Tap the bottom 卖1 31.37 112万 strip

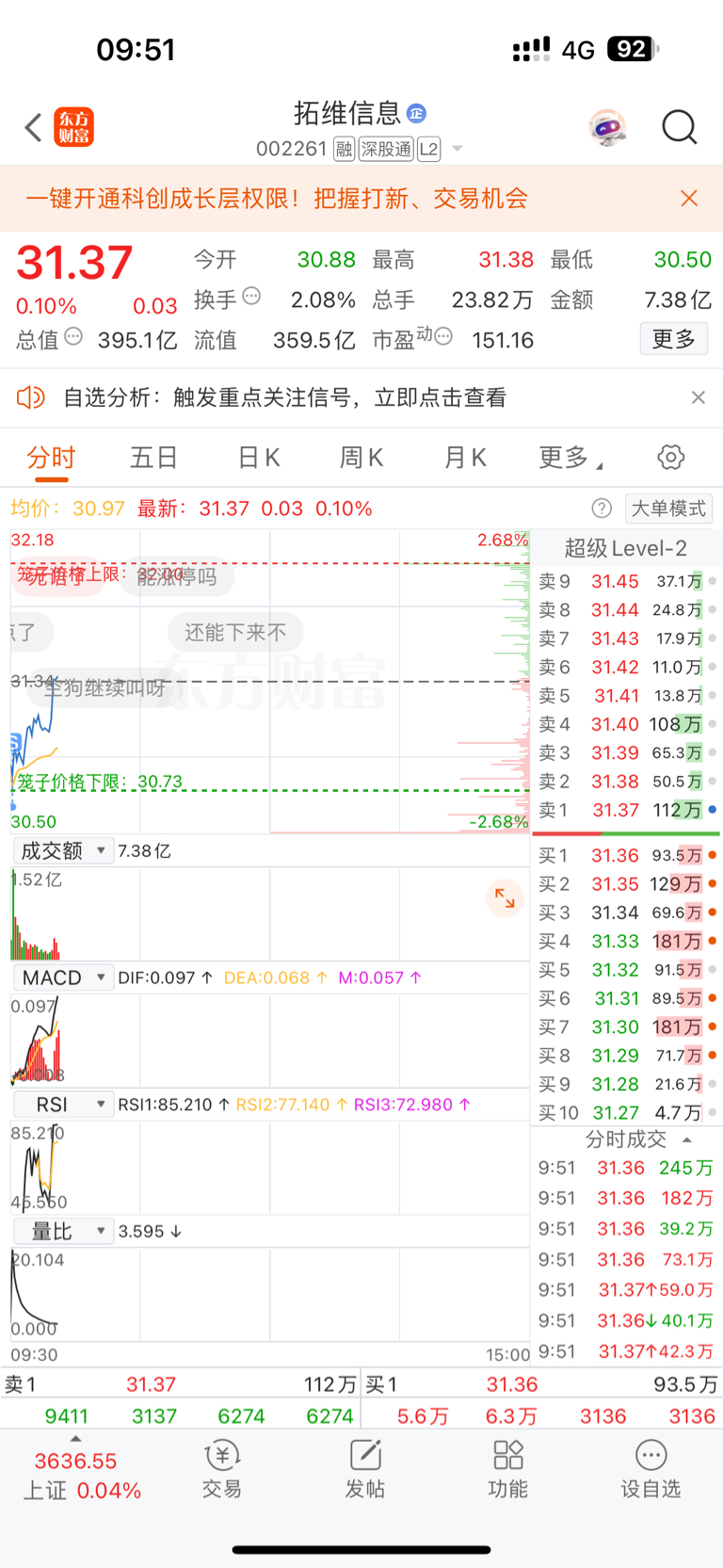tap(181, 1384)
